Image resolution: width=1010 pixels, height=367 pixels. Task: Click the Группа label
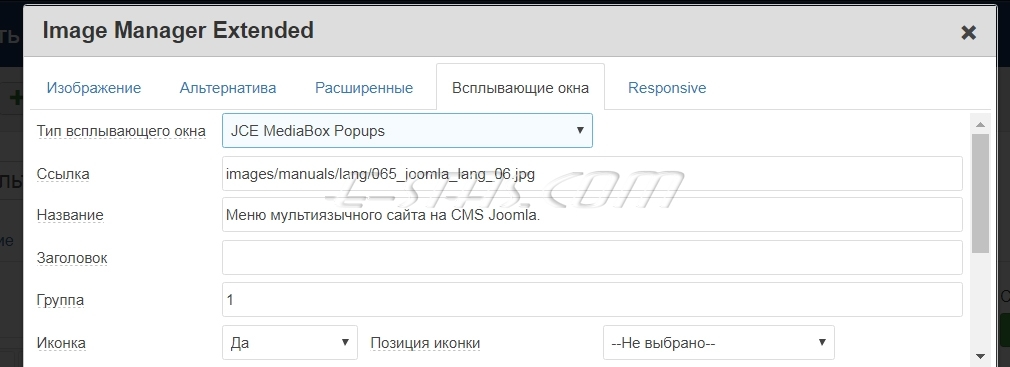pos(61,300)
